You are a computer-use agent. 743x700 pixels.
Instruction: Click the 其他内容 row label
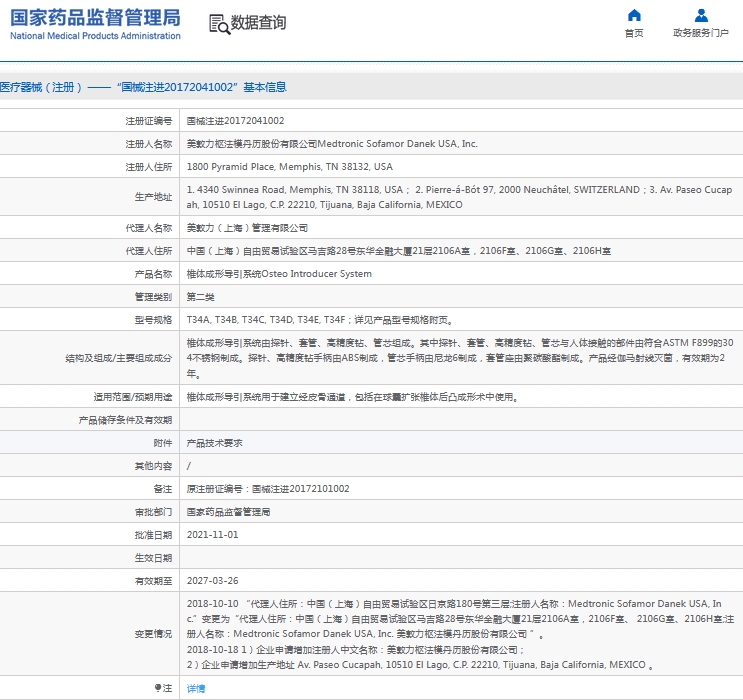tap(153, 466)
